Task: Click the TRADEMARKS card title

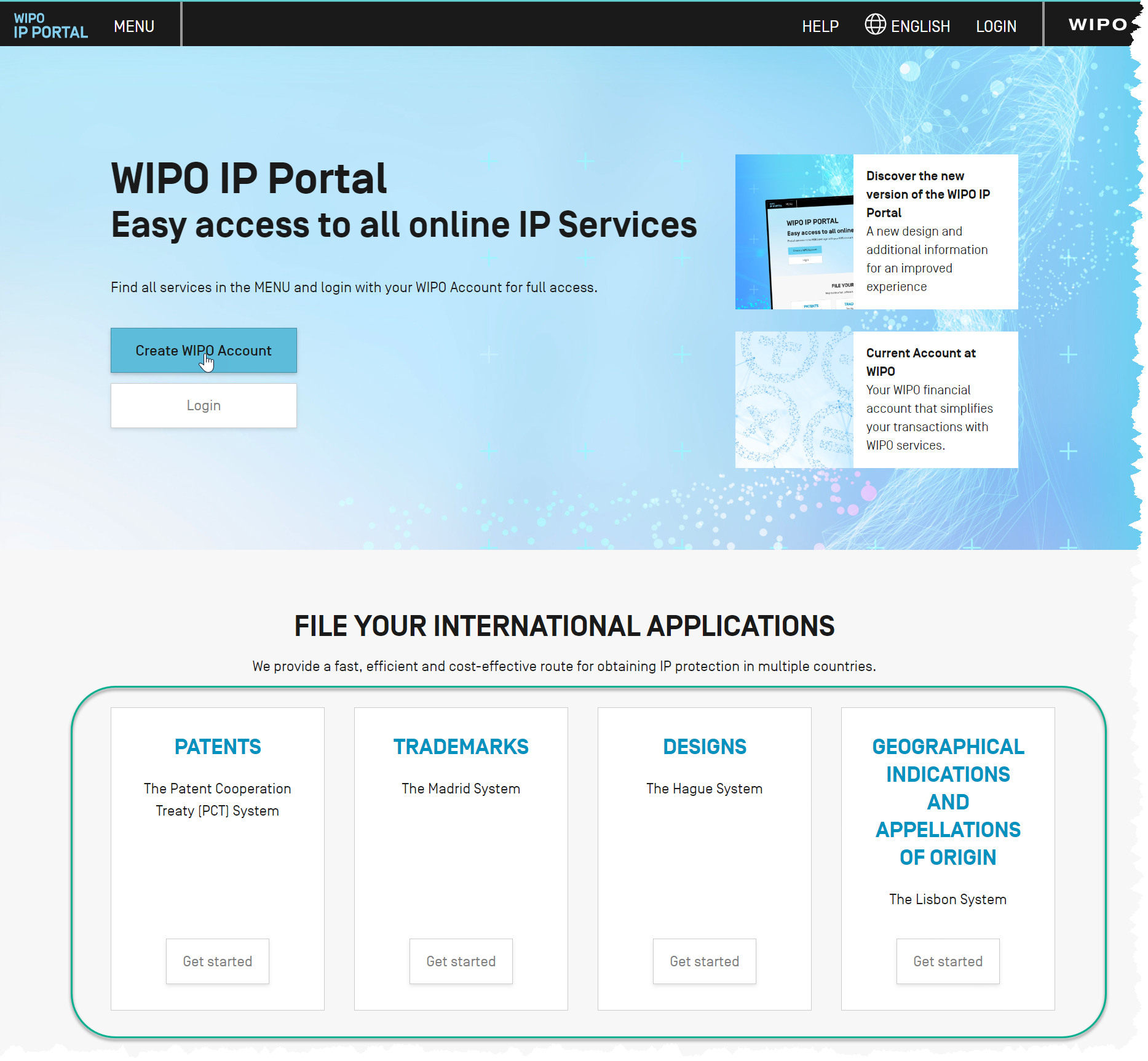Action: click(461, 747)
